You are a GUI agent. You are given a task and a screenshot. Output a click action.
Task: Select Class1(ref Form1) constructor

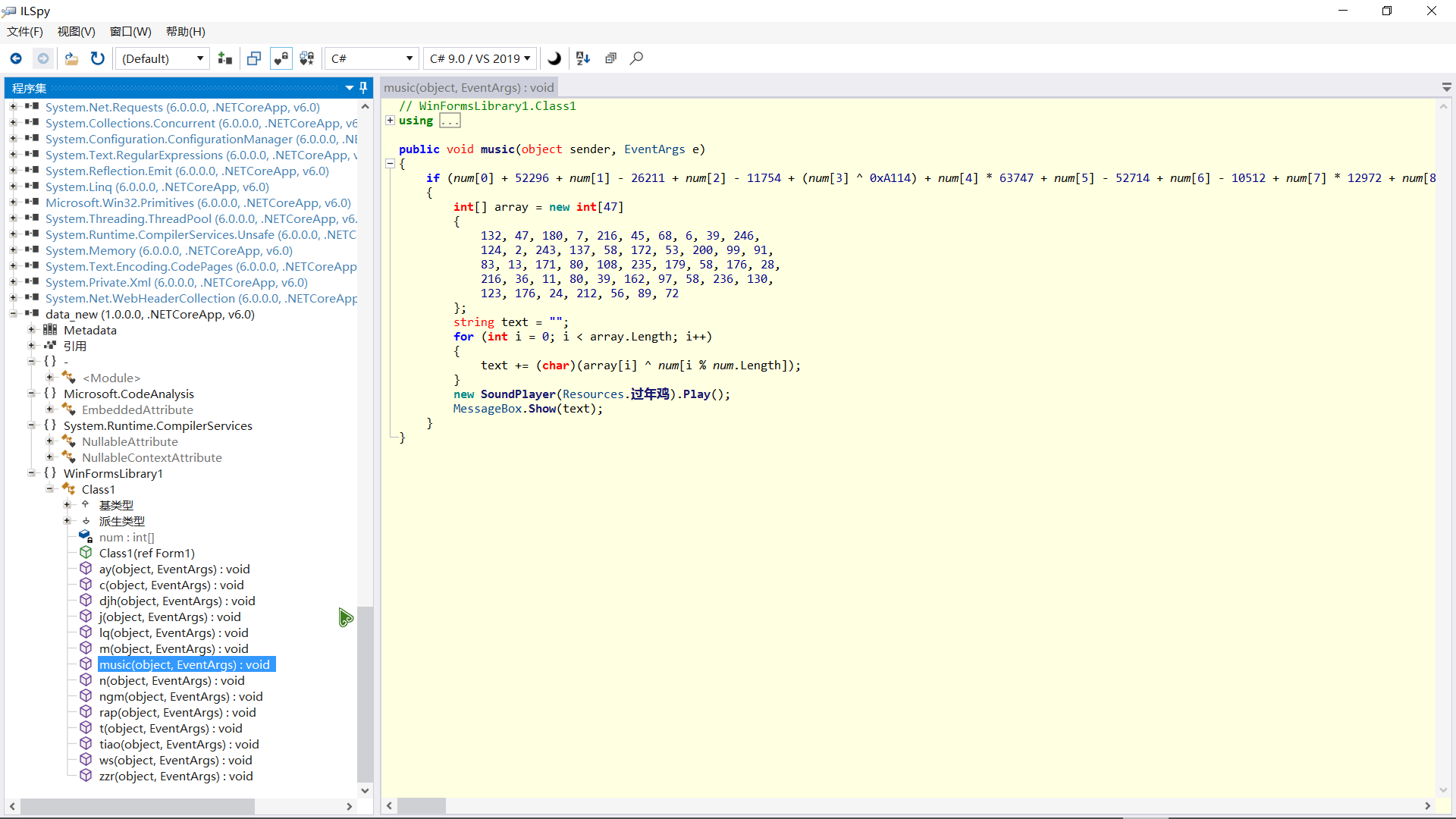pos(146,553)
